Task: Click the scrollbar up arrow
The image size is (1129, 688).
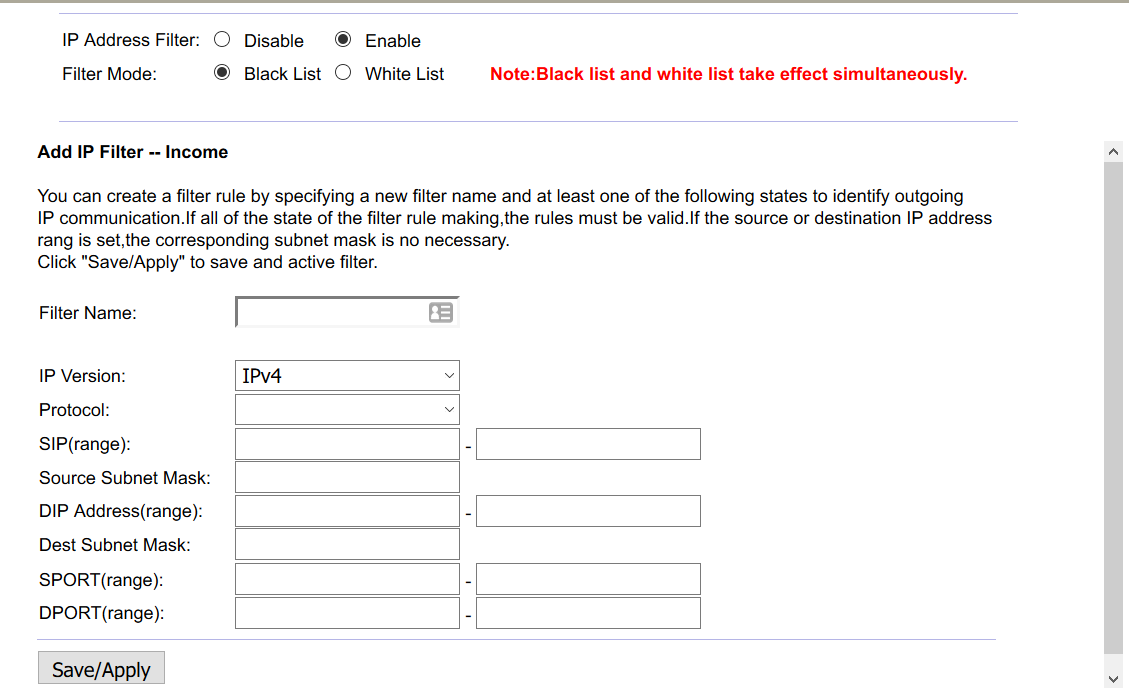Action: [1113, 151]
